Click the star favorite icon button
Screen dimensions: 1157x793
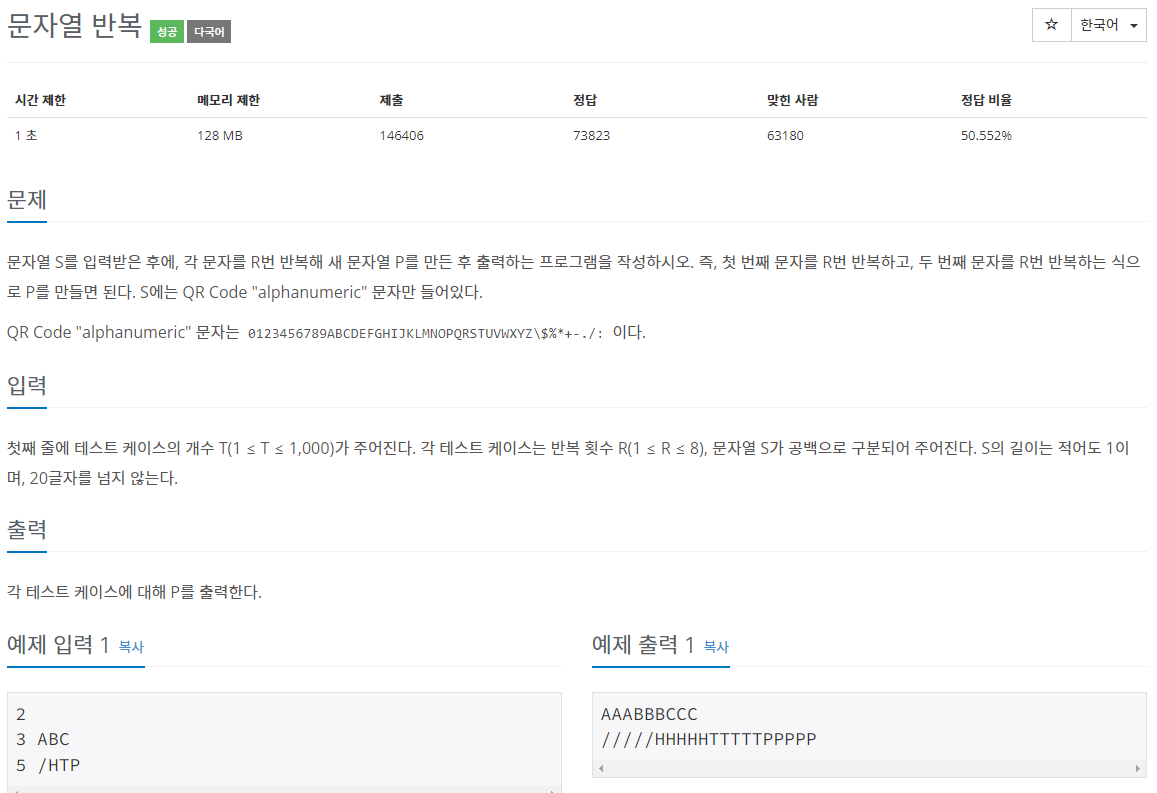1051,25
